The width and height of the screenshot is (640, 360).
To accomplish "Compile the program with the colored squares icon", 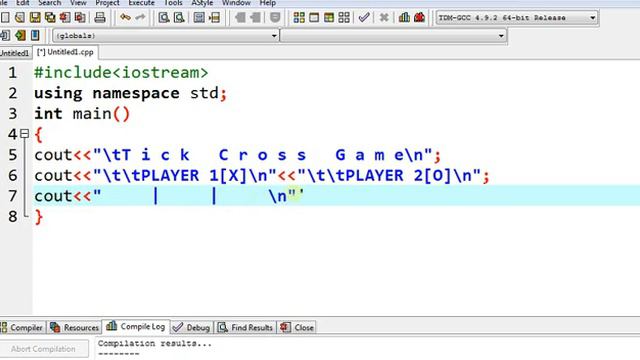I will coord(299,18).
